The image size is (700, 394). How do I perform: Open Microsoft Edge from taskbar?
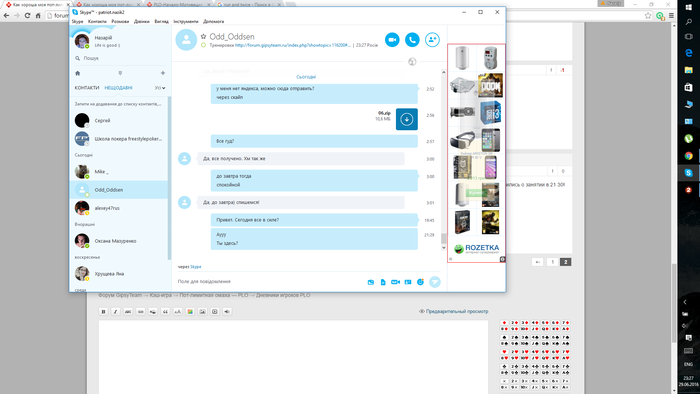[x=688, y=53]
